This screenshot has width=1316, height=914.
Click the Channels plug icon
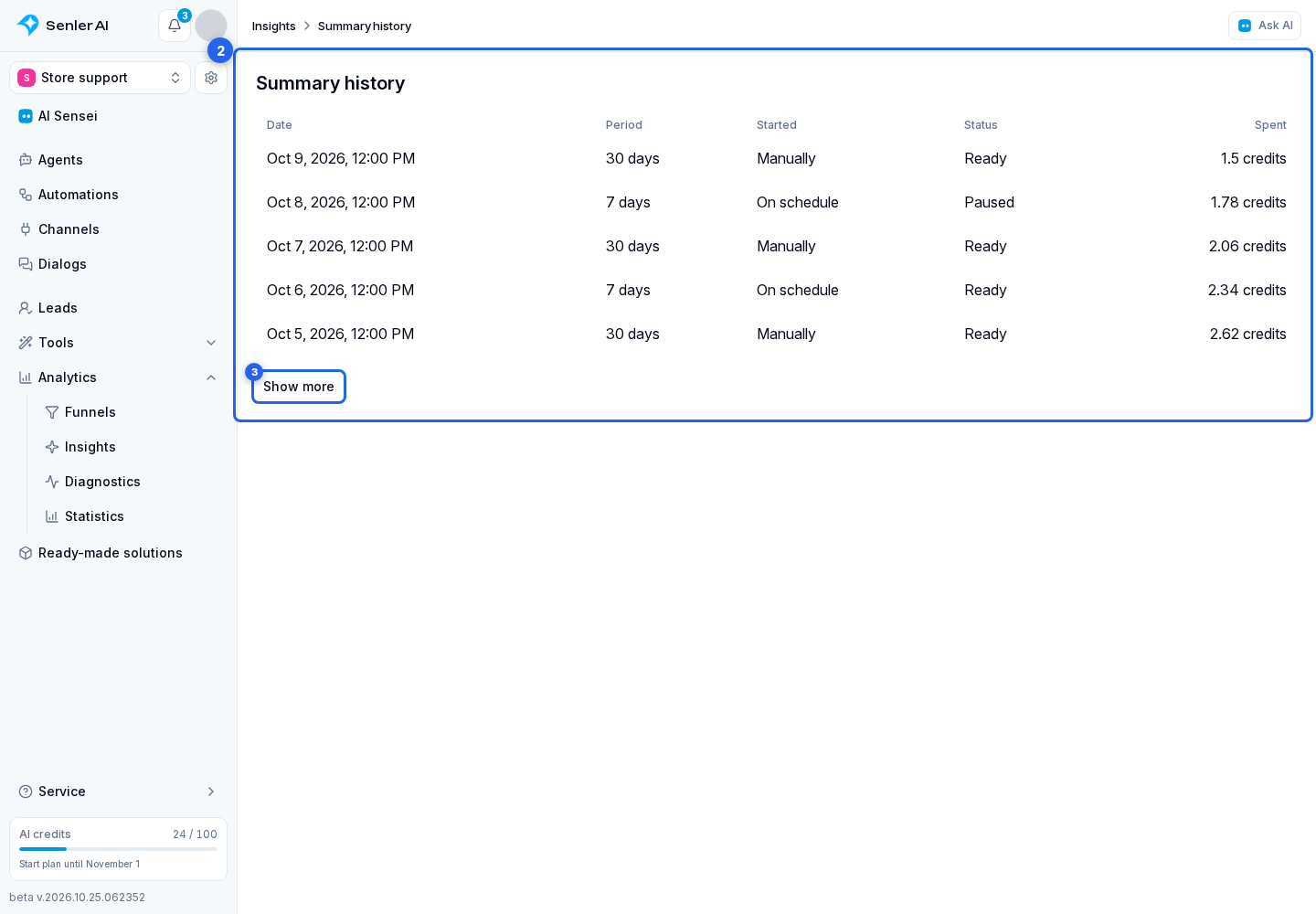point(26,229)
